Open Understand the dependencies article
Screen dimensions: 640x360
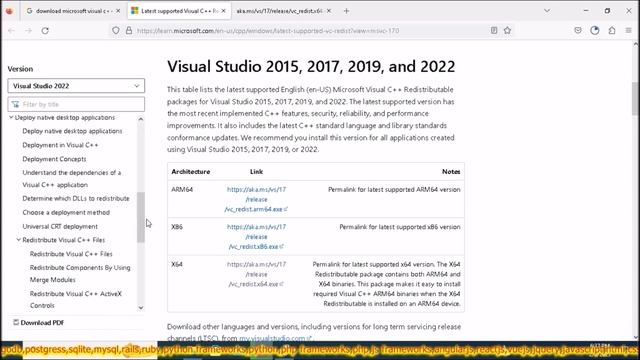(72, 178)
